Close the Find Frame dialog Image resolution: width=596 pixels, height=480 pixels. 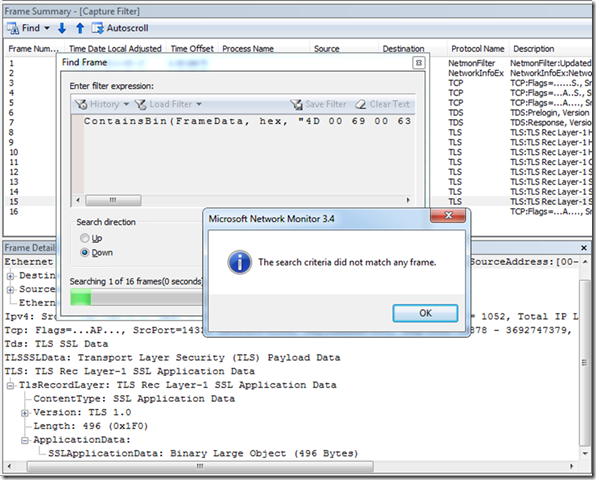pyautogui.click(x=419, y=63)
